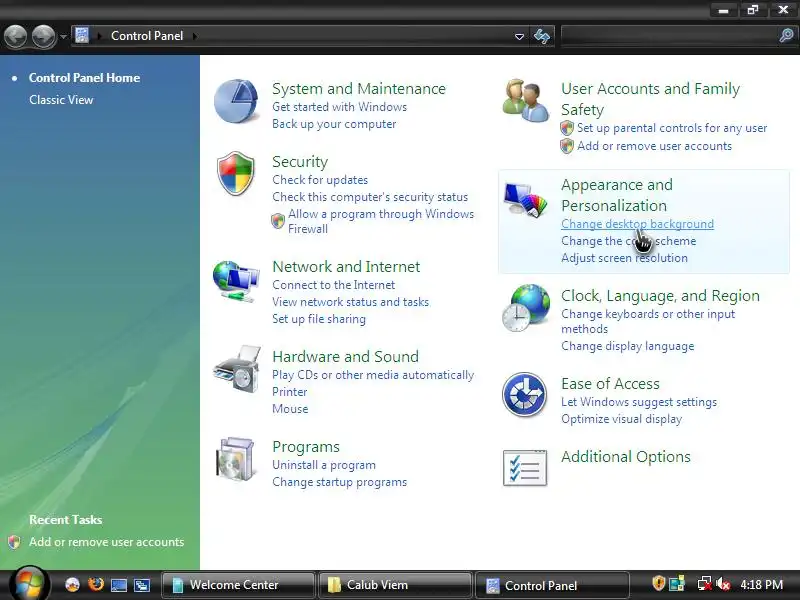Image resolution: width=800 pixels, height=600 pixels.
Task: Click Back up your computer
Action: coord(334,124)
